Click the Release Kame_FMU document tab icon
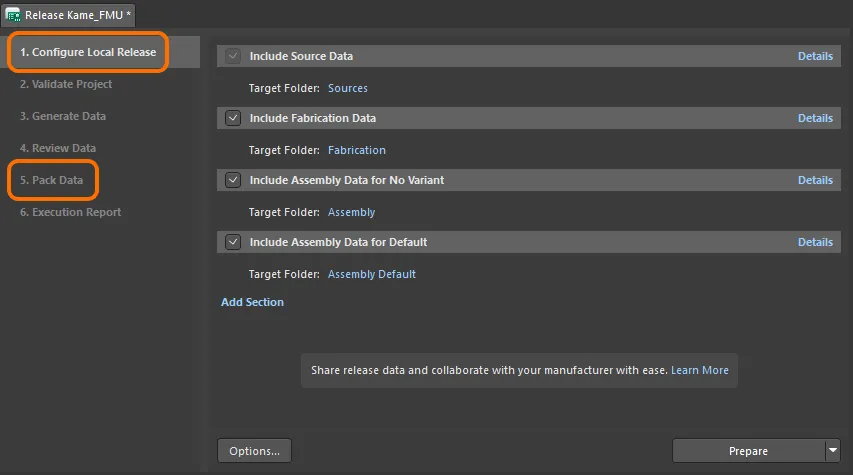Screen dimensions: 853x475 point(14,15)
